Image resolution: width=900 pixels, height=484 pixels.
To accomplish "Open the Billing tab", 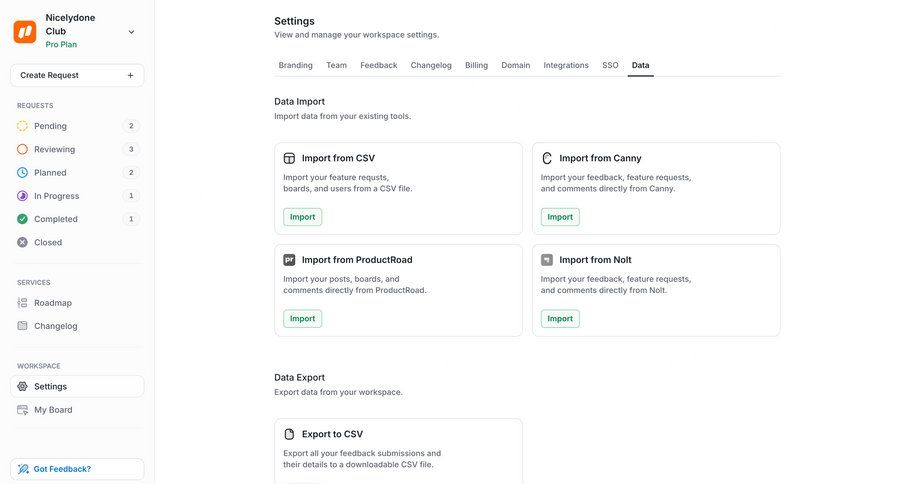I will tap(476, 65).
